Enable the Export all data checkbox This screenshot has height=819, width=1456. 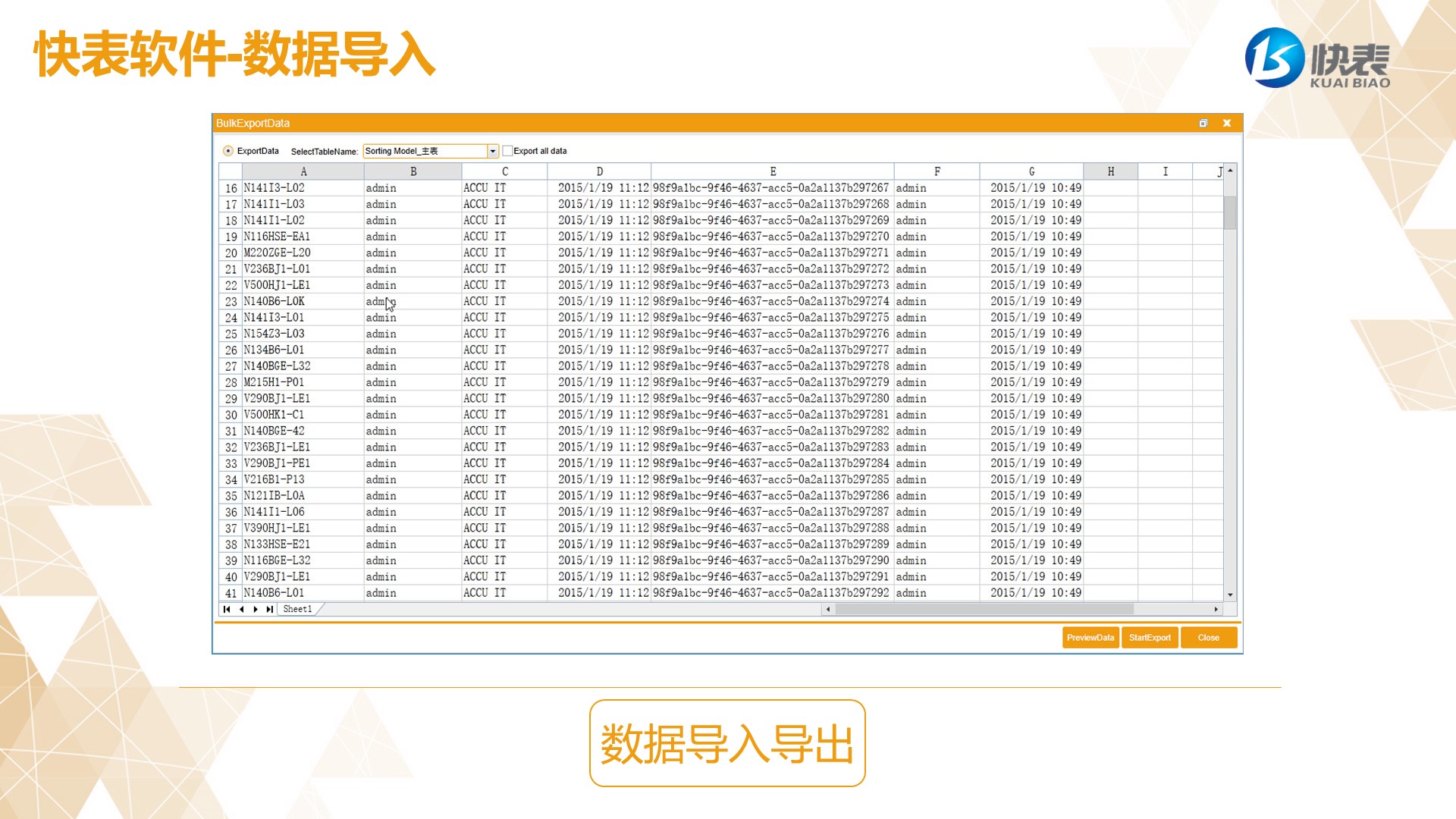(507, 151)
